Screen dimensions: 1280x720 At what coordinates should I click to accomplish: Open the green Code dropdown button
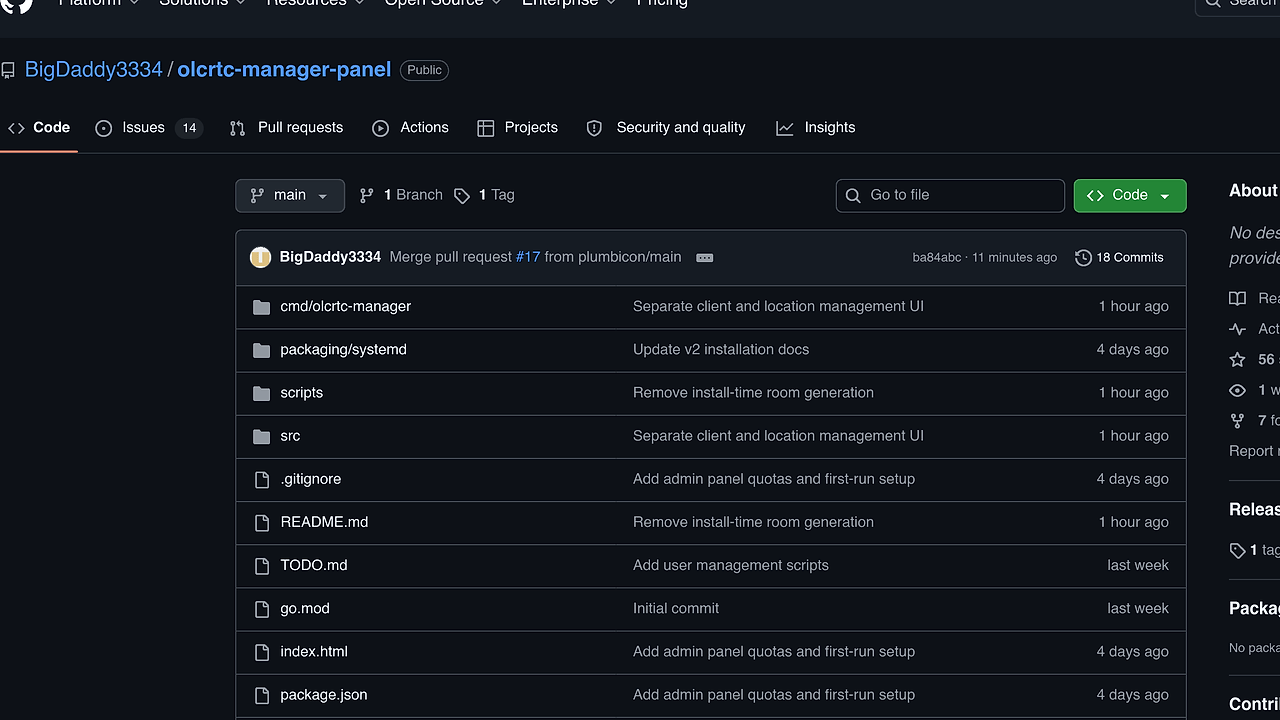[x=1130, y=195]
